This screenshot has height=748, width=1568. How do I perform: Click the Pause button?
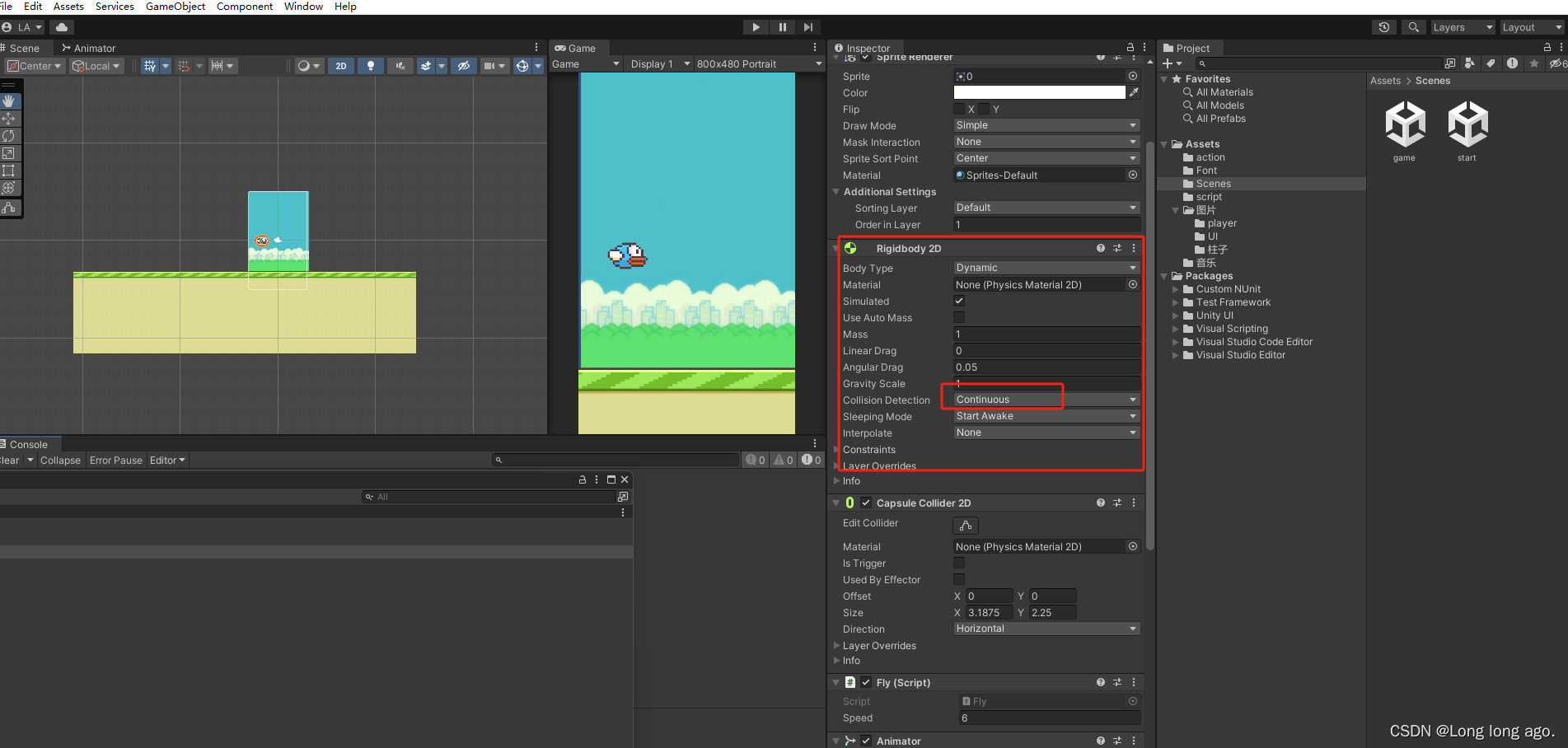click(x=782, y=27)
